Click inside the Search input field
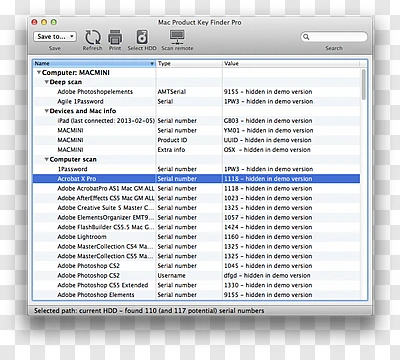 tap(334, 37)
